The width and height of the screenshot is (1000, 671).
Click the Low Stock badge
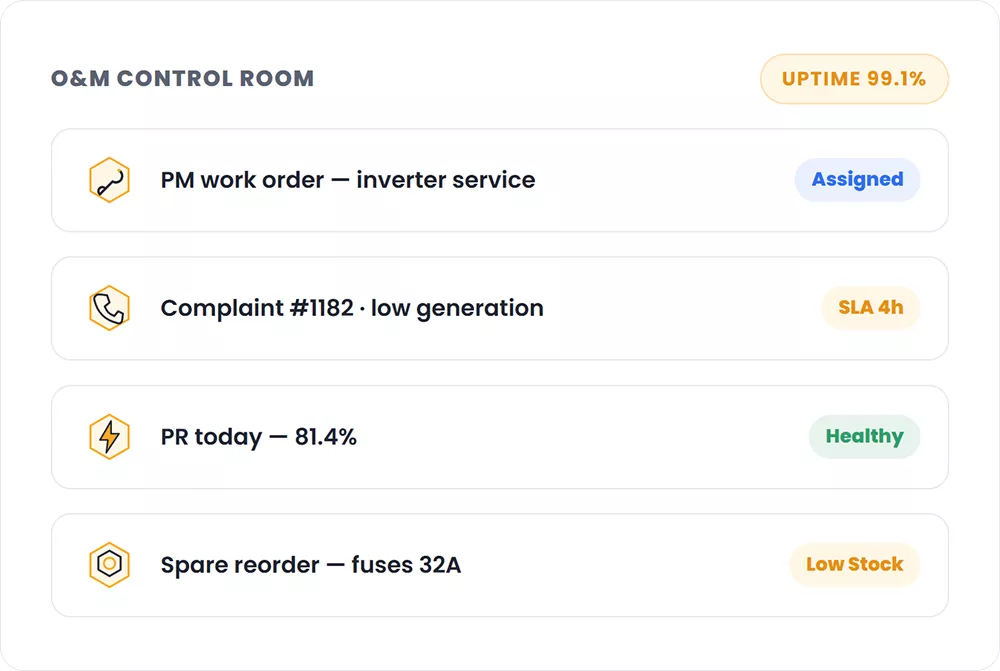pos(855,564)
